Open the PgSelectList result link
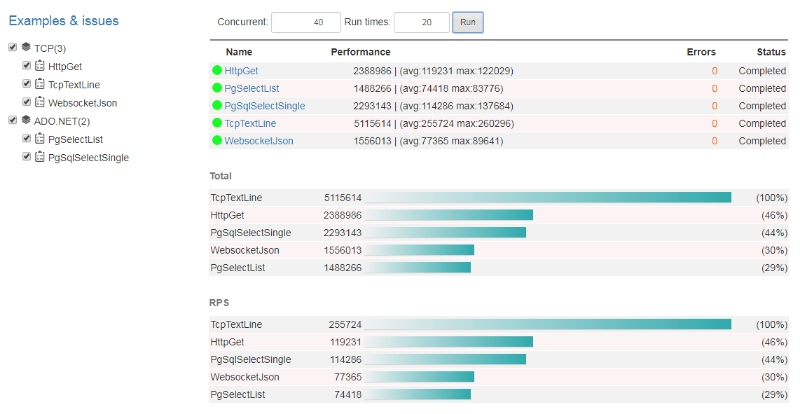Screen dimensions: 800x414 (x=251, y=88)
